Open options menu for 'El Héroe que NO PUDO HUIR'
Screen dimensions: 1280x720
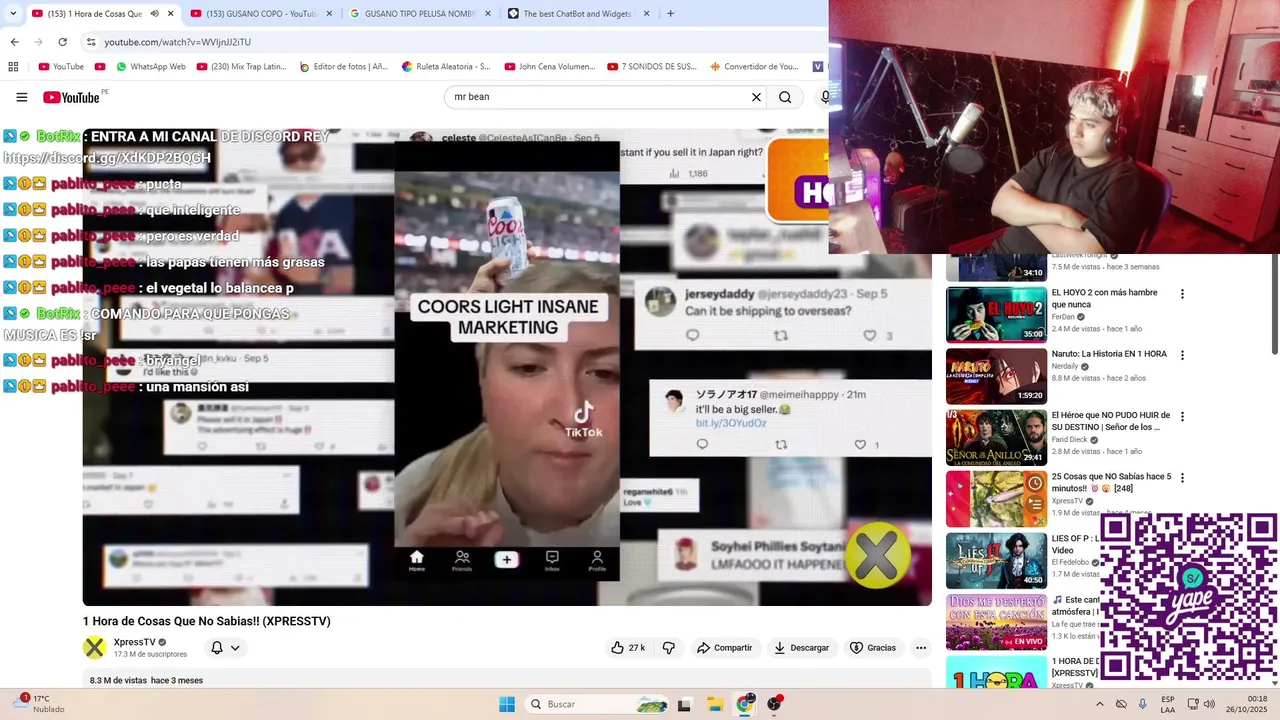(x=1182, y=416)
